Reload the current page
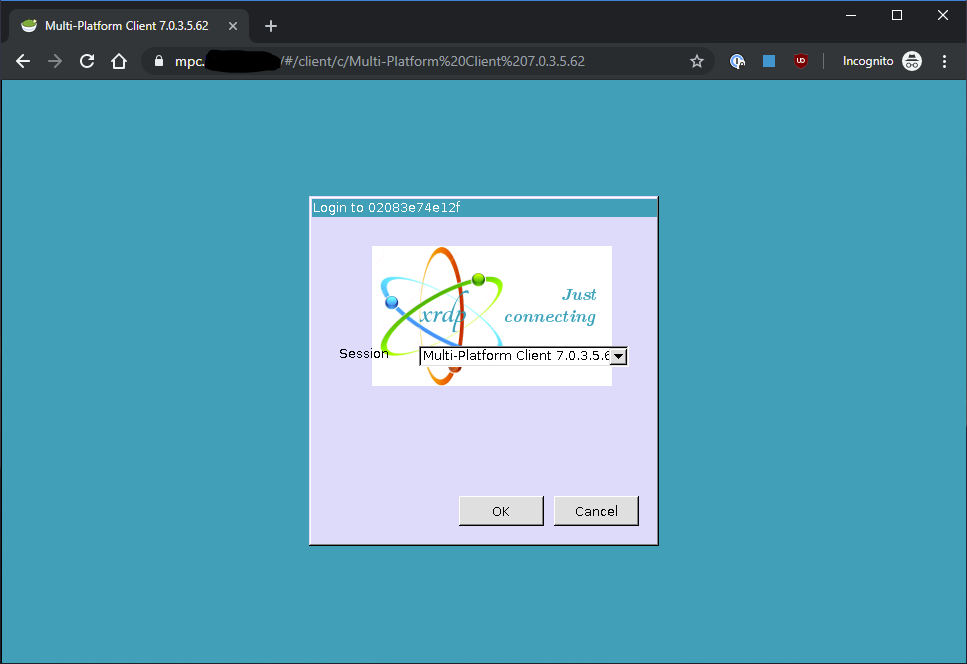Viewport: 967px width, 664px height. [x=87, y=61]
